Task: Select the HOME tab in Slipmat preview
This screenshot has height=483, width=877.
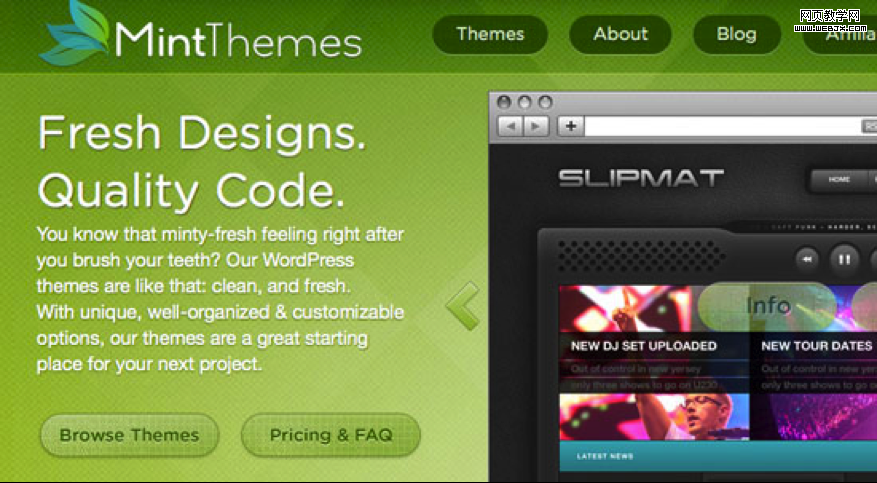Action: pyautogui.click(x=839, y=179)
